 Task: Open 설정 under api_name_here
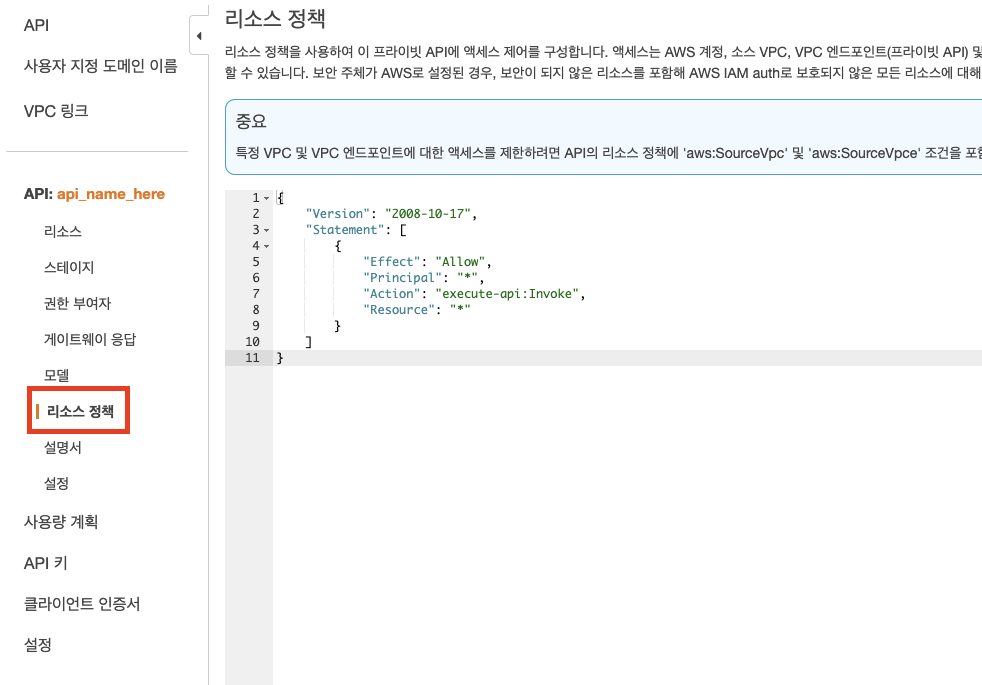tap(56, 483)
